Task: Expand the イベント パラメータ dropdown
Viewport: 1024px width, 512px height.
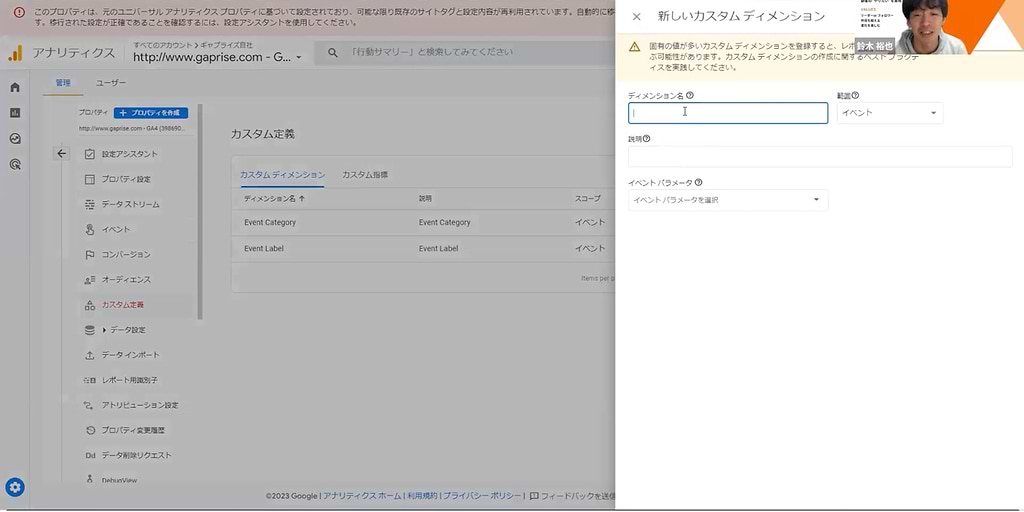Action: pyautogui.click(x=727, y=200)
